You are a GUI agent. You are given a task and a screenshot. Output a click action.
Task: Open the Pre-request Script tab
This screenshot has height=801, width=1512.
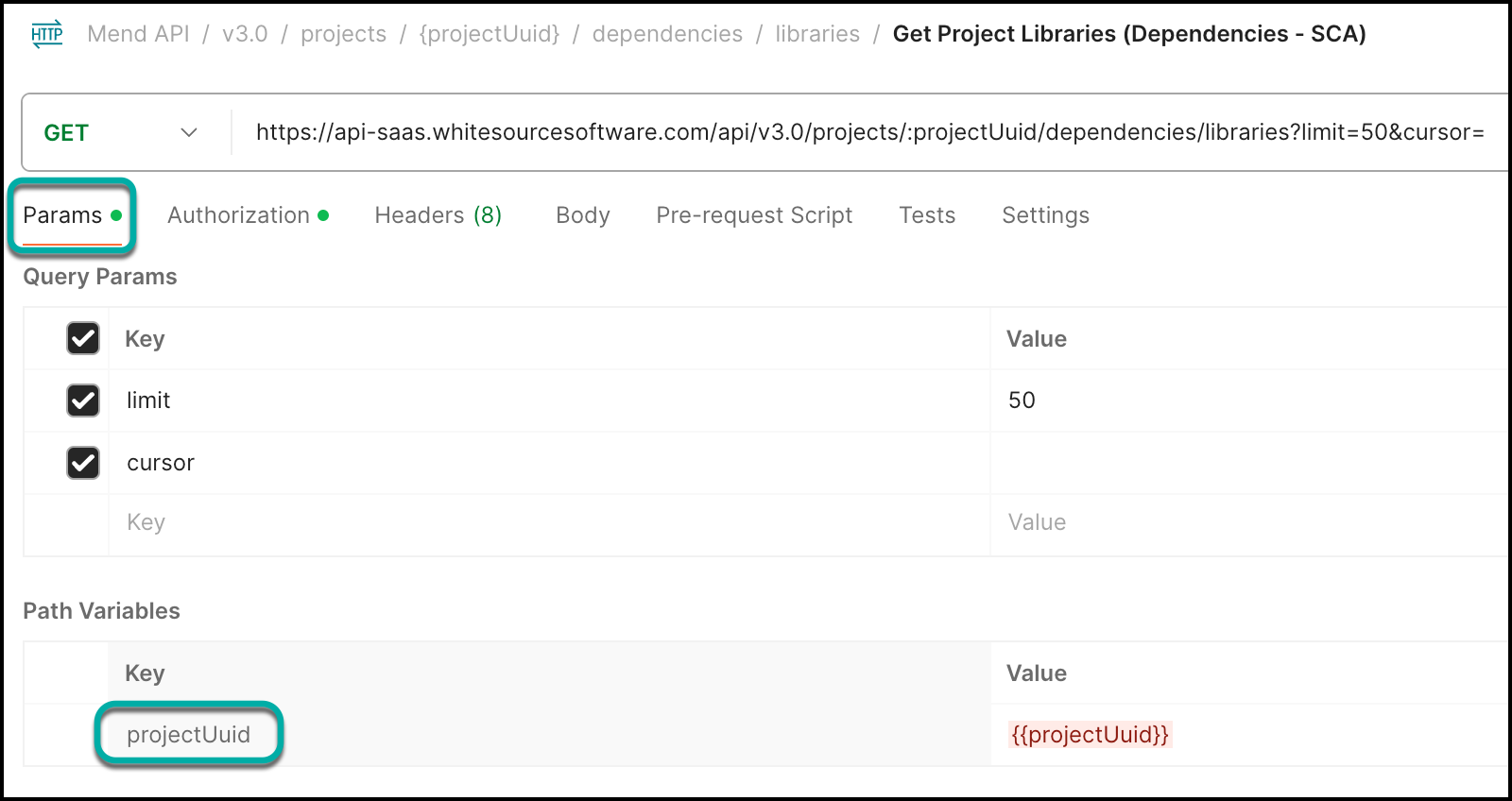tap(754, 215)
